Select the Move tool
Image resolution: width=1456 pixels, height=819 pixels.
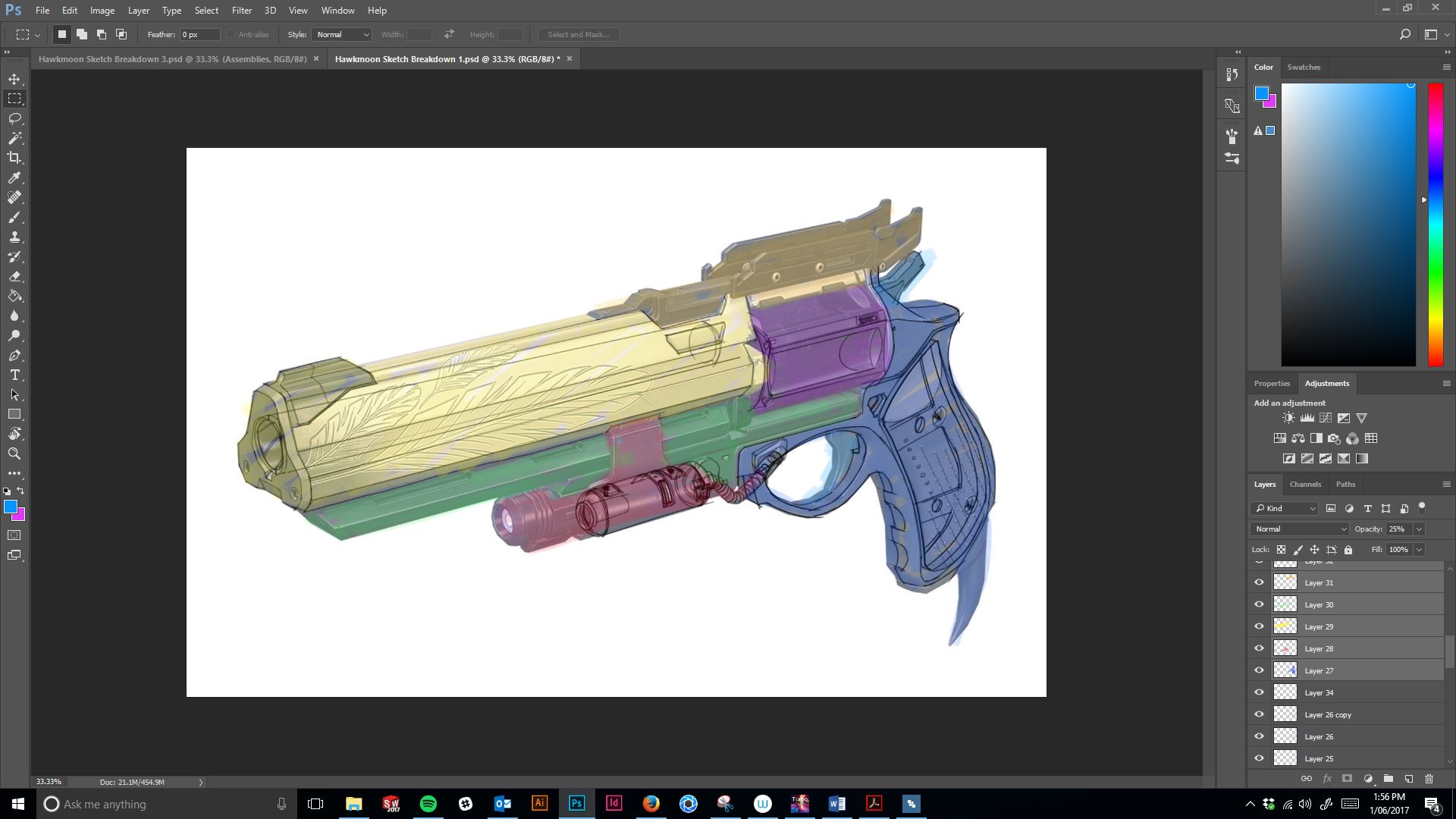14,79
